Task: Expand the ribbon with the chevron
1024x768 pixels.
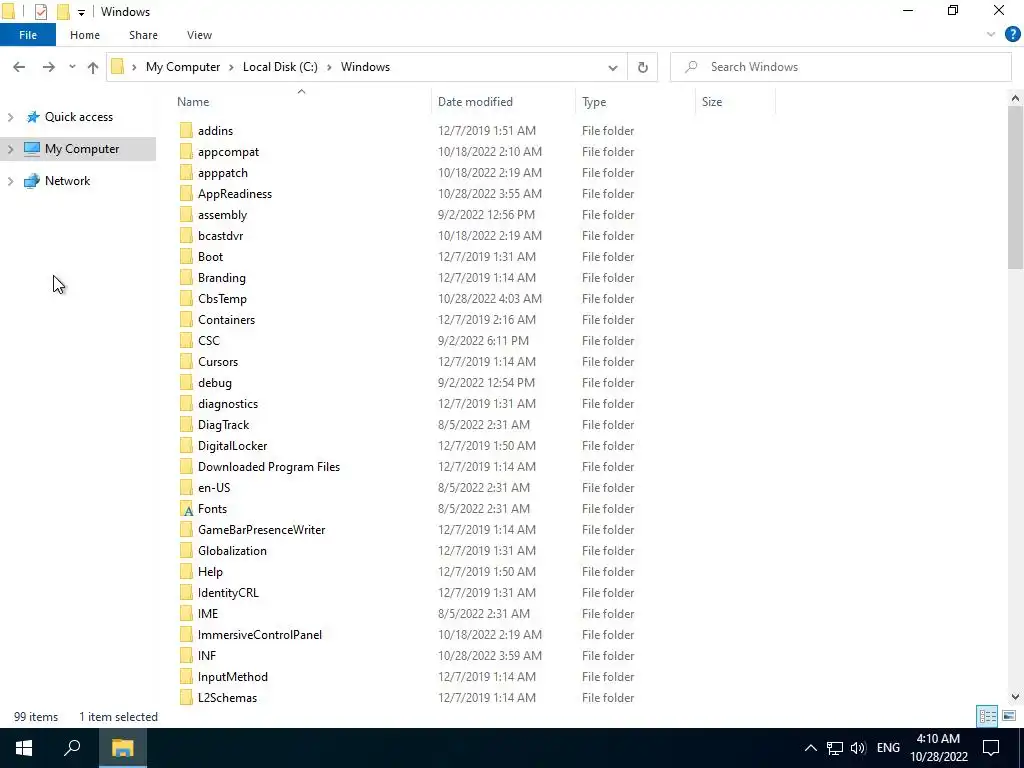Action: [x=991, y=35]
